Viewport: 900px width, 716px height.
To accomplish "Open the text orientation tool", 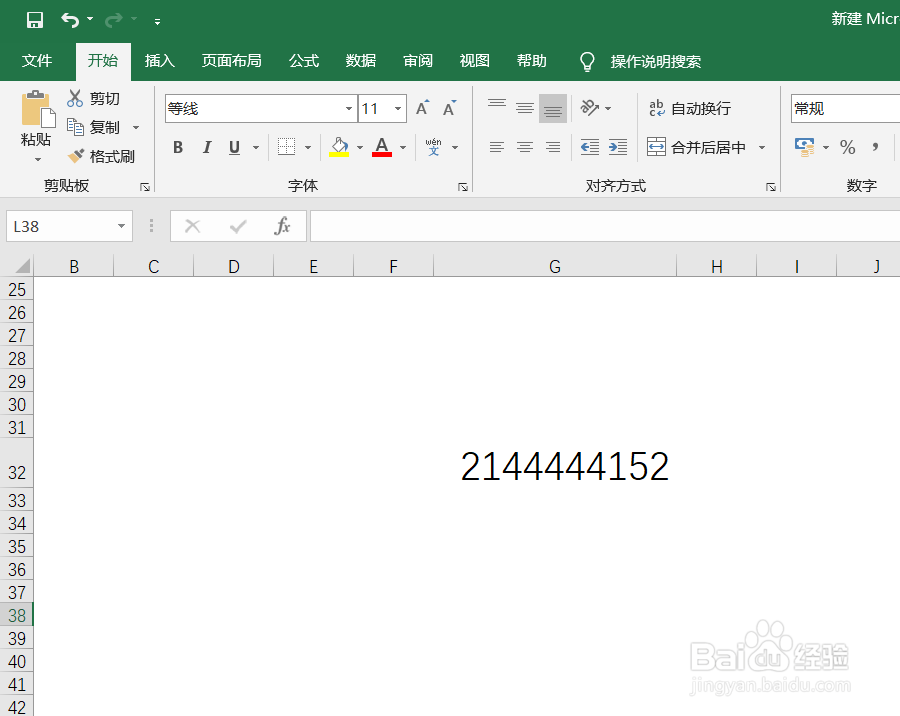I will pos(590,107).
